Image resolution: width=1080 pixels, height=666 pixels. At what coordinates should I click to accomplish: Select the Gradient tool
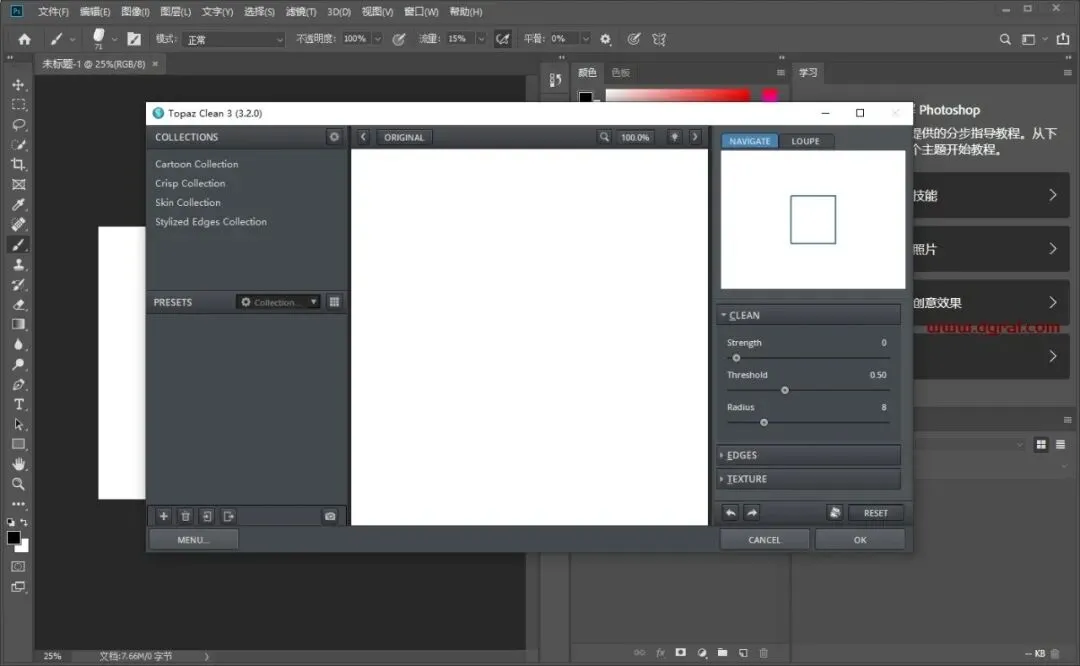coord(19,324)
